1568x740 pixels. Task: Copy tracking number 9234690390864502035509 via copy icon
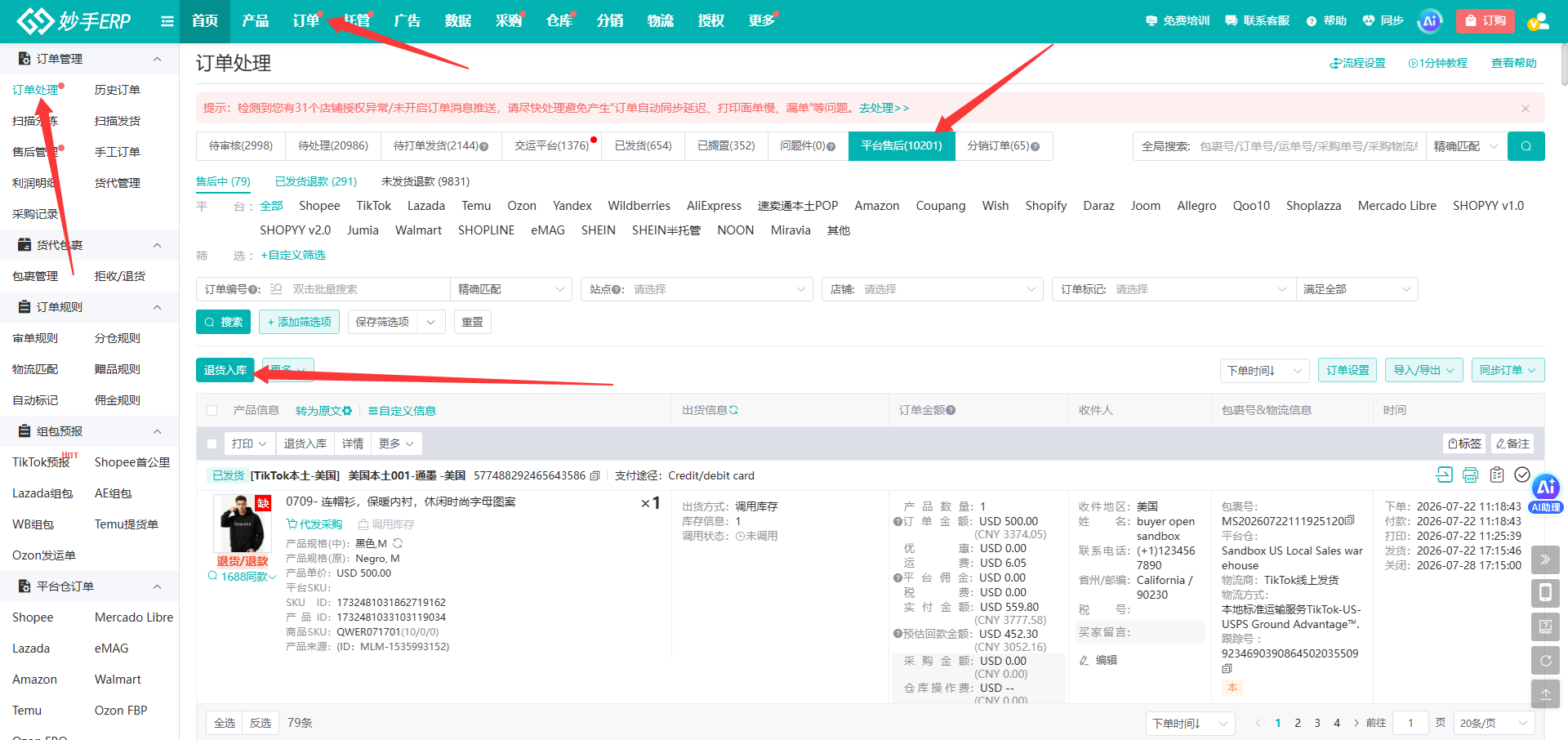[1227, 668]
